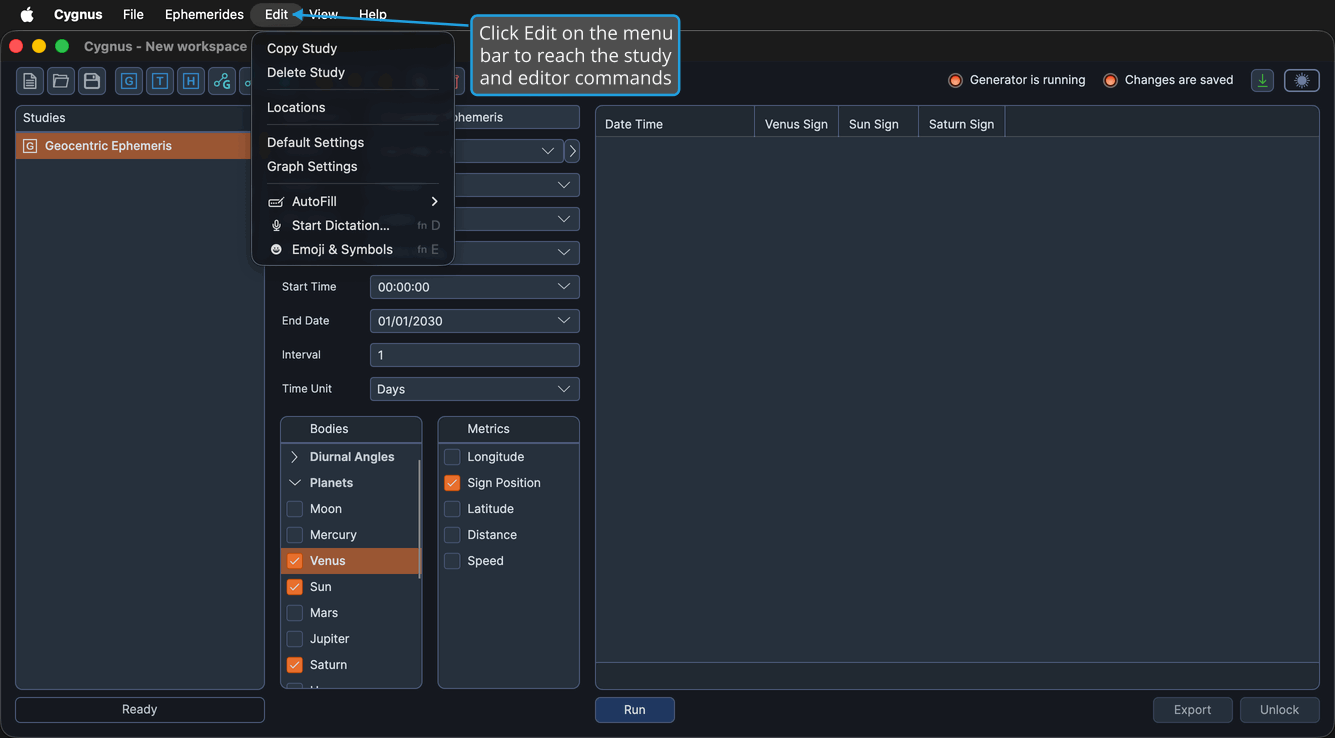Viewport: 1335px width, 738px height.
Task: Click the H study toolbar icon
Action: [191, 81]
